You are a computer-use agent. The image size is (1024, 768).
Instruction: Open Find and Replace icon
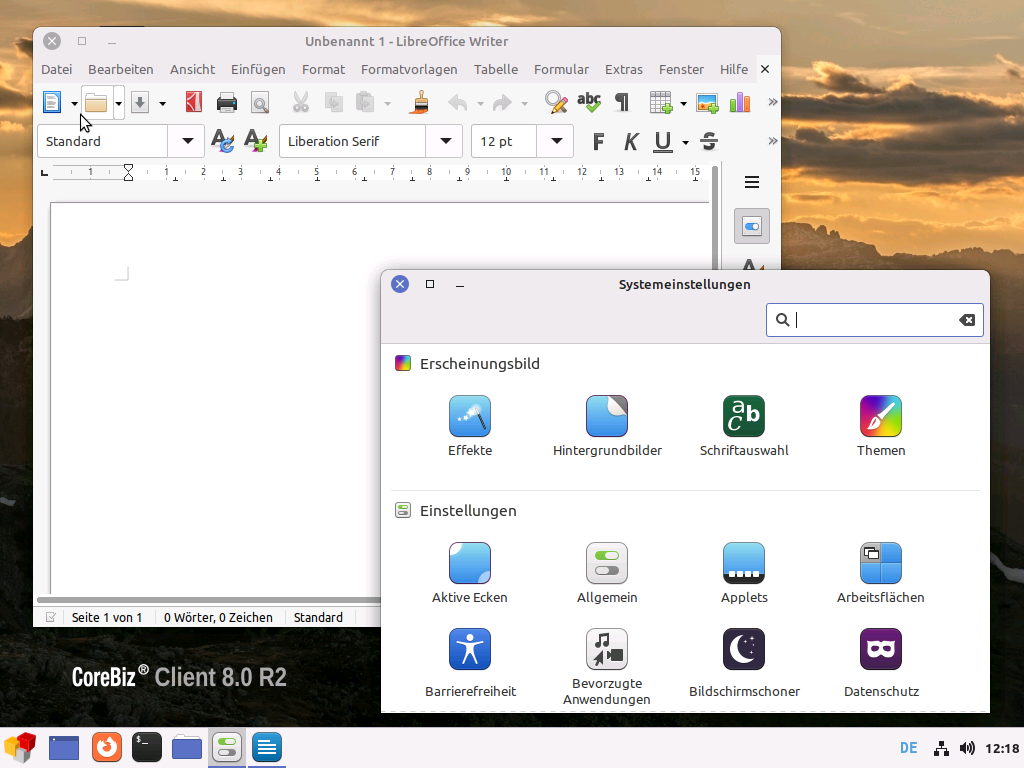click(556, 103)
